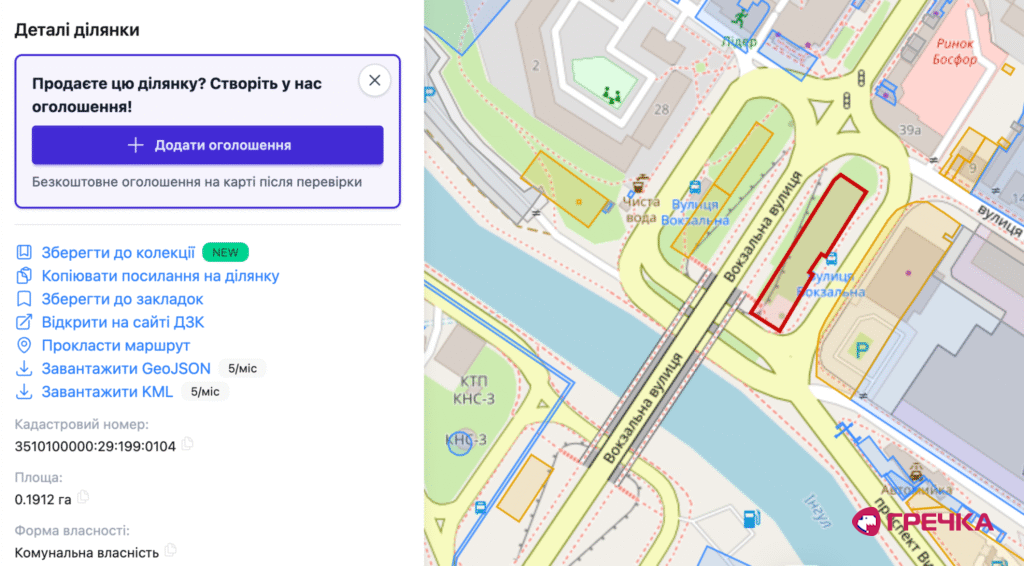The width and height of the screenshot is (1024, 566).
Task: Click the bookmark icon beside Зберегти до колекції
Action: coord(24,253)
